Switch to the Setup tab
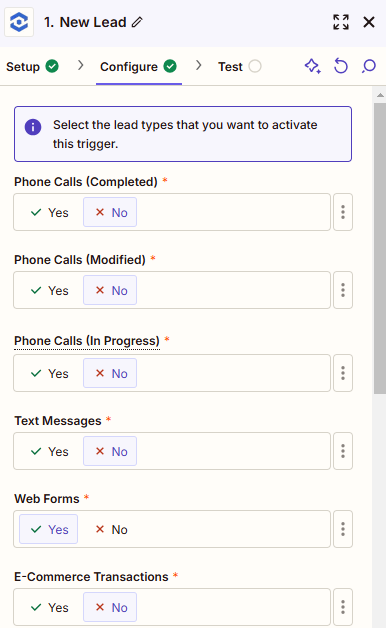 coord(32,66)
